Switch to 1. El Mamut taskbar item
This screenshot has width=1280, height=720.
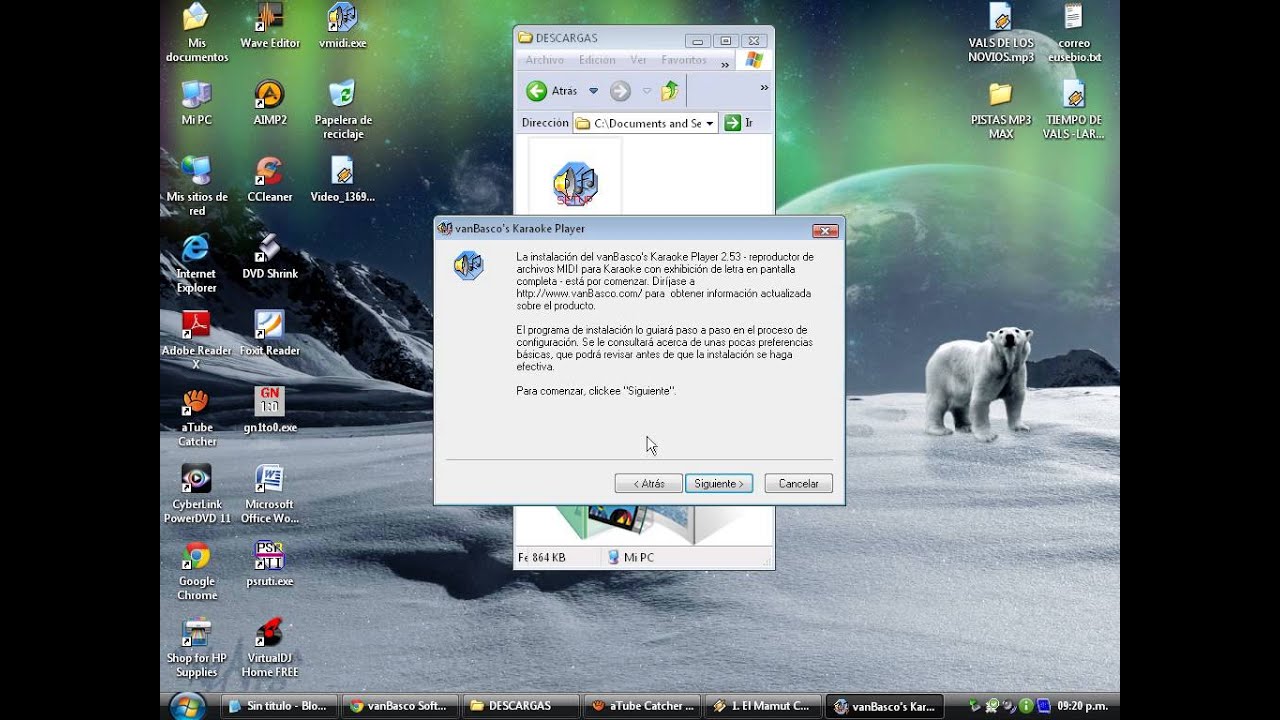point(764,706)
